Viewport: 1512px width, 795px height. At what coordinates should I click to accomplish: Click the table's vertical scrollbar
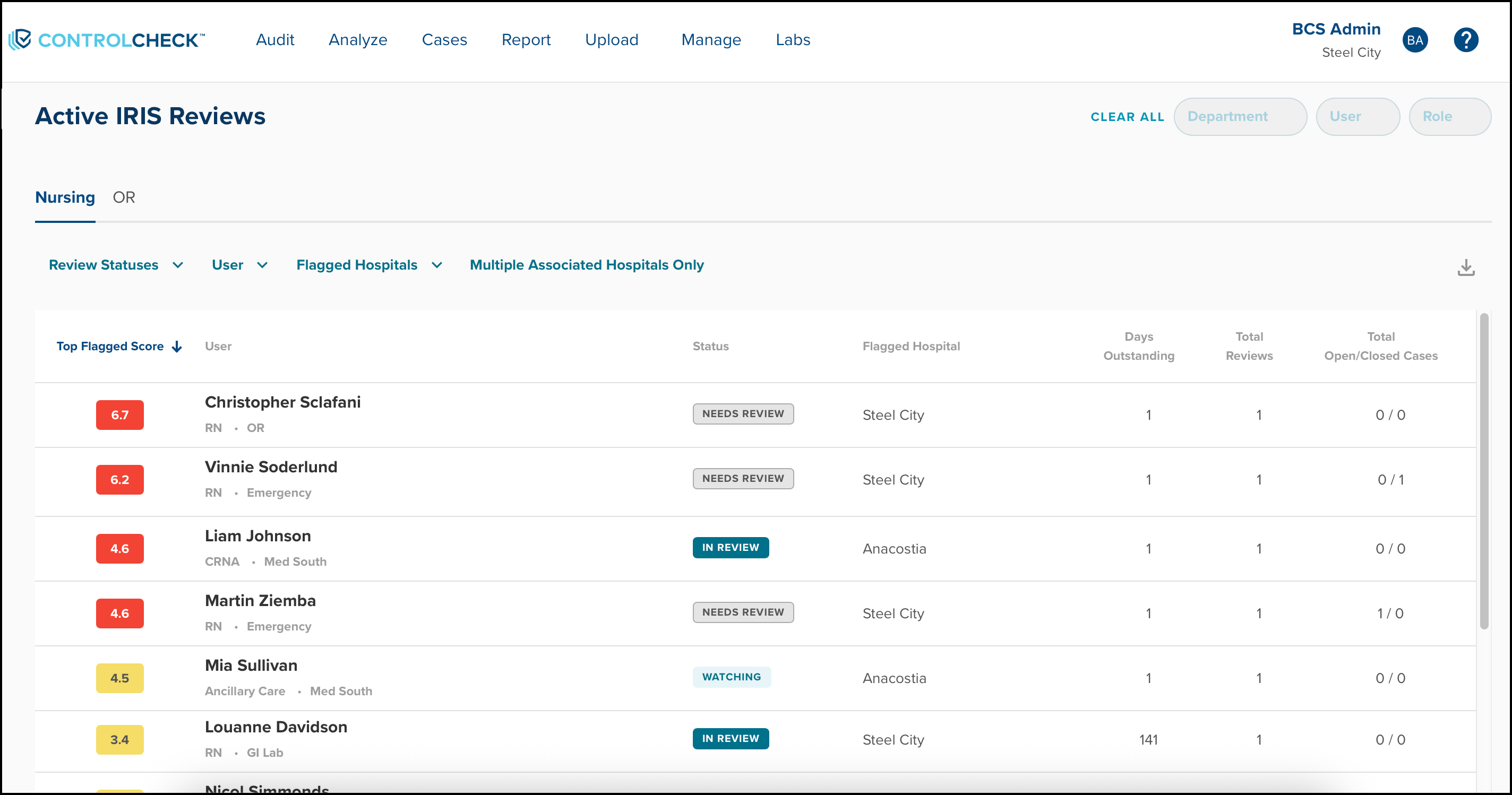(x=1483, y=469)
